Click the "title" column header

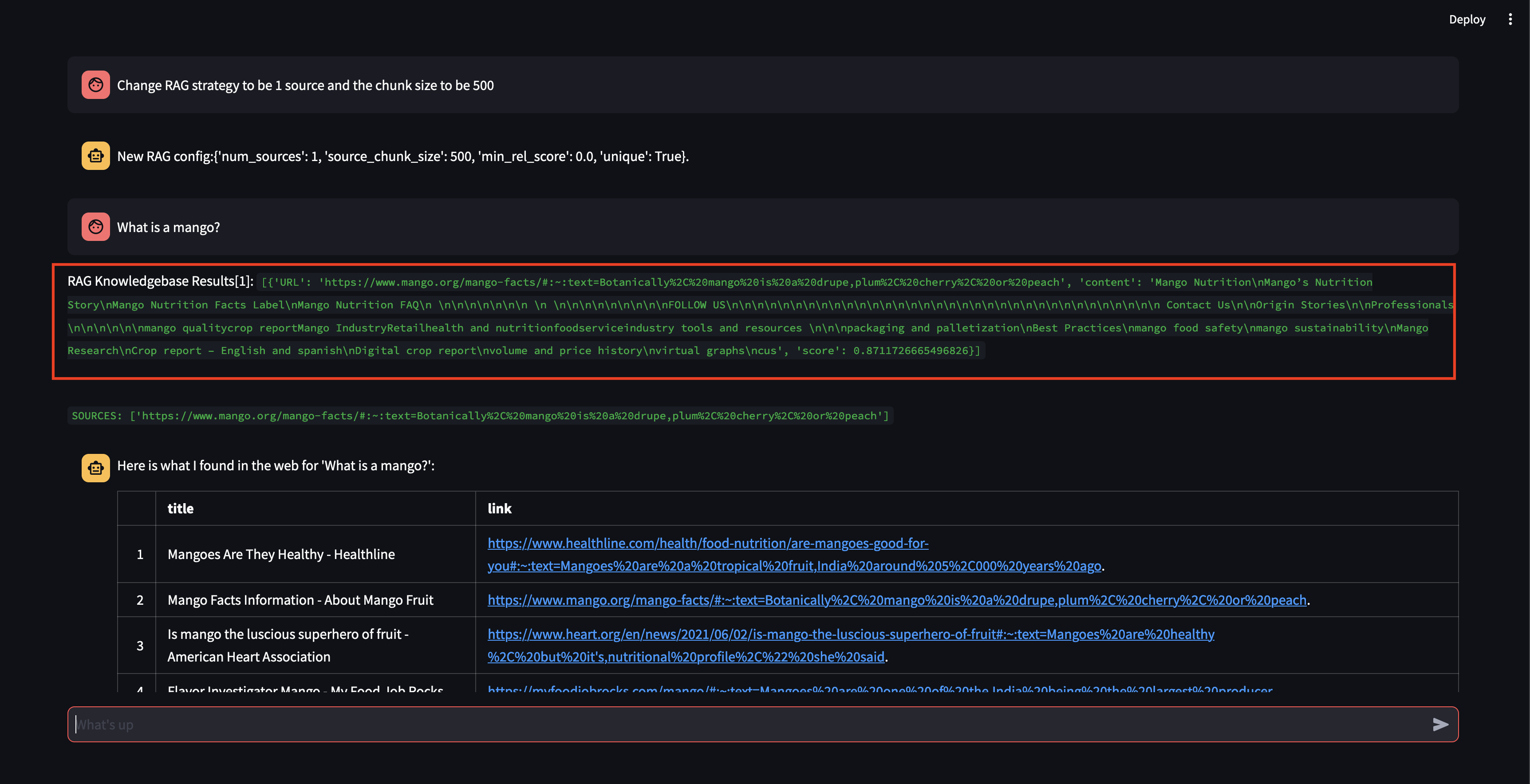pos(180,508)
